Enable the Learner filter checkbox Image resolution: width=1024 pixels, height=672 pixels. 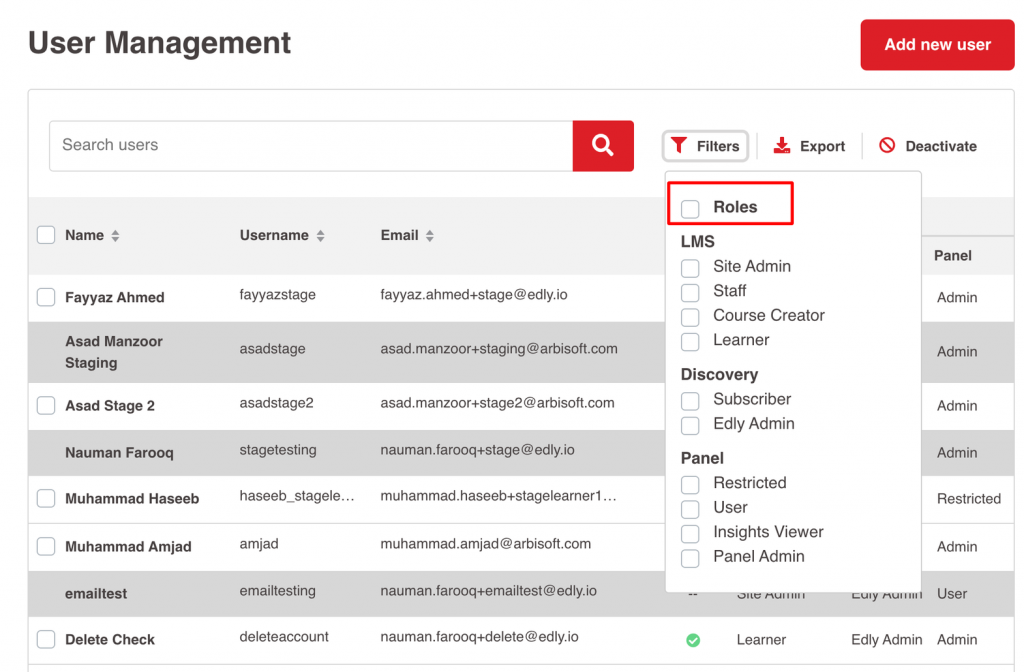[x=689, y=340]
